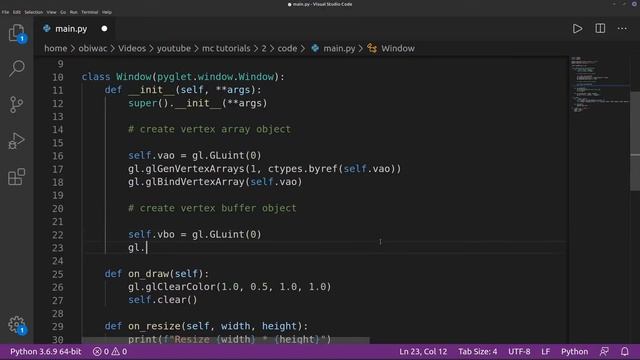Click the gl.glClearColor line
Screen dimensions: 640x360
click(229, 287)
